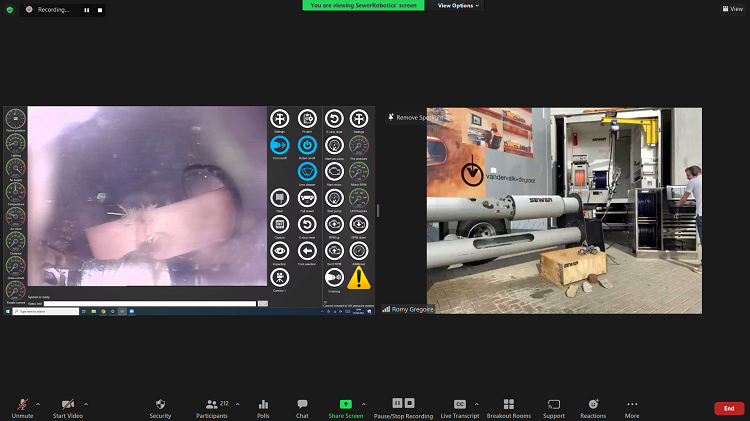Viewport: 750px width, 421px height.
Task: Click the Rotate current gauge
Action: tap(15, 290)
